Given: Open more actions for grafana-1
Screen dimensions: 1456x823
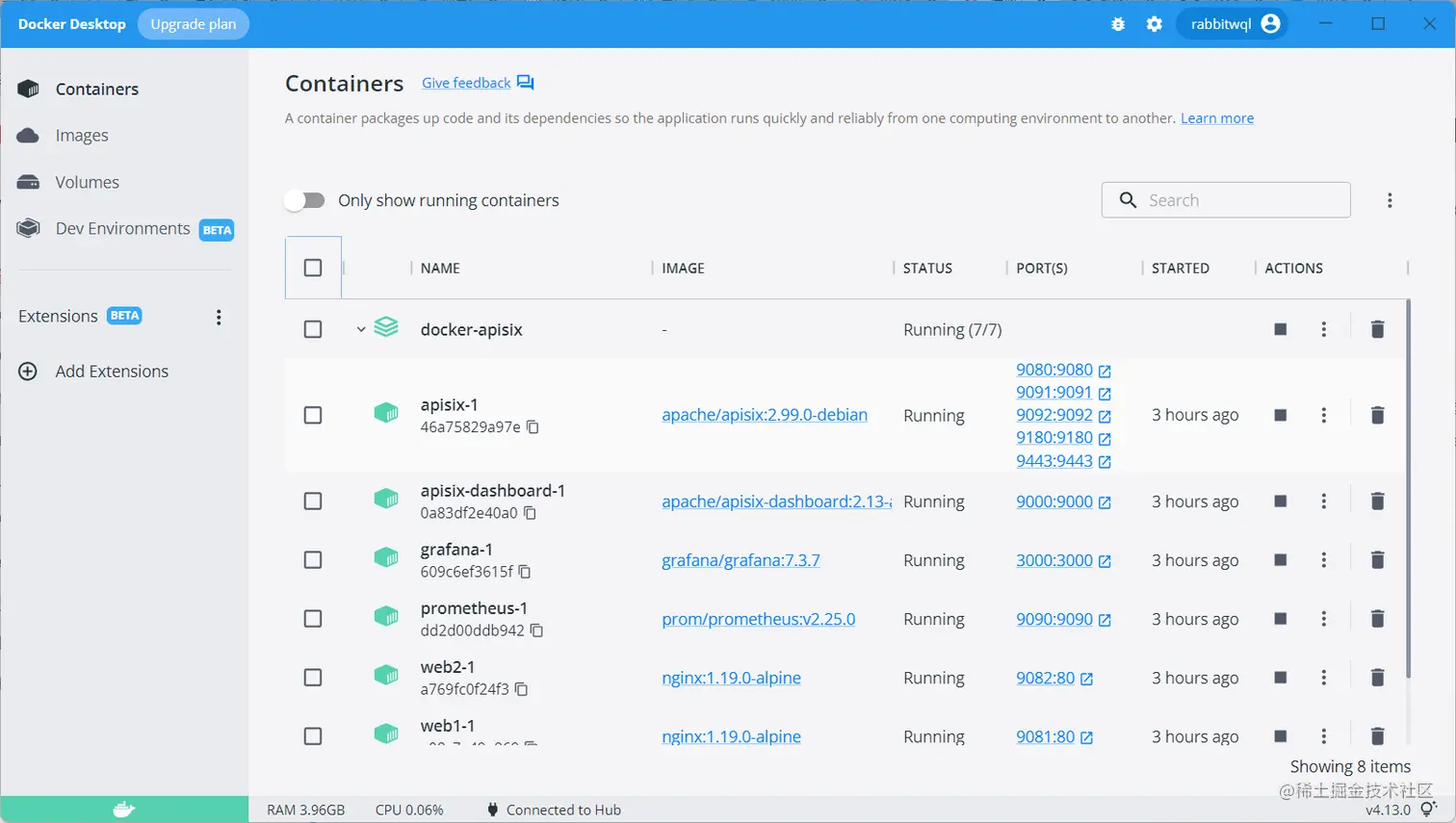Looking at the screenshot, I should (1324, 559).
